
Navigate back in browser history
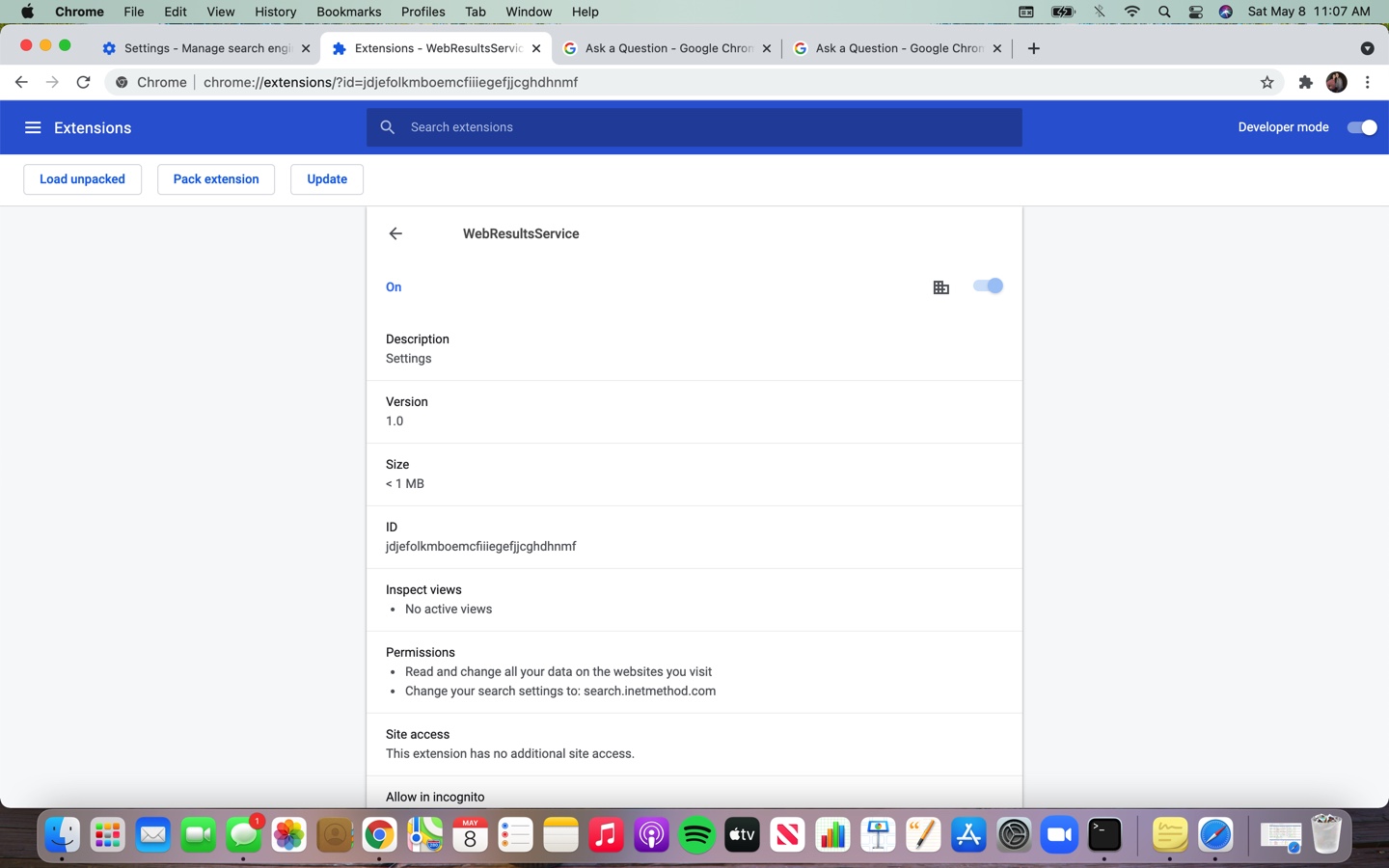click(x=21, y=82)
